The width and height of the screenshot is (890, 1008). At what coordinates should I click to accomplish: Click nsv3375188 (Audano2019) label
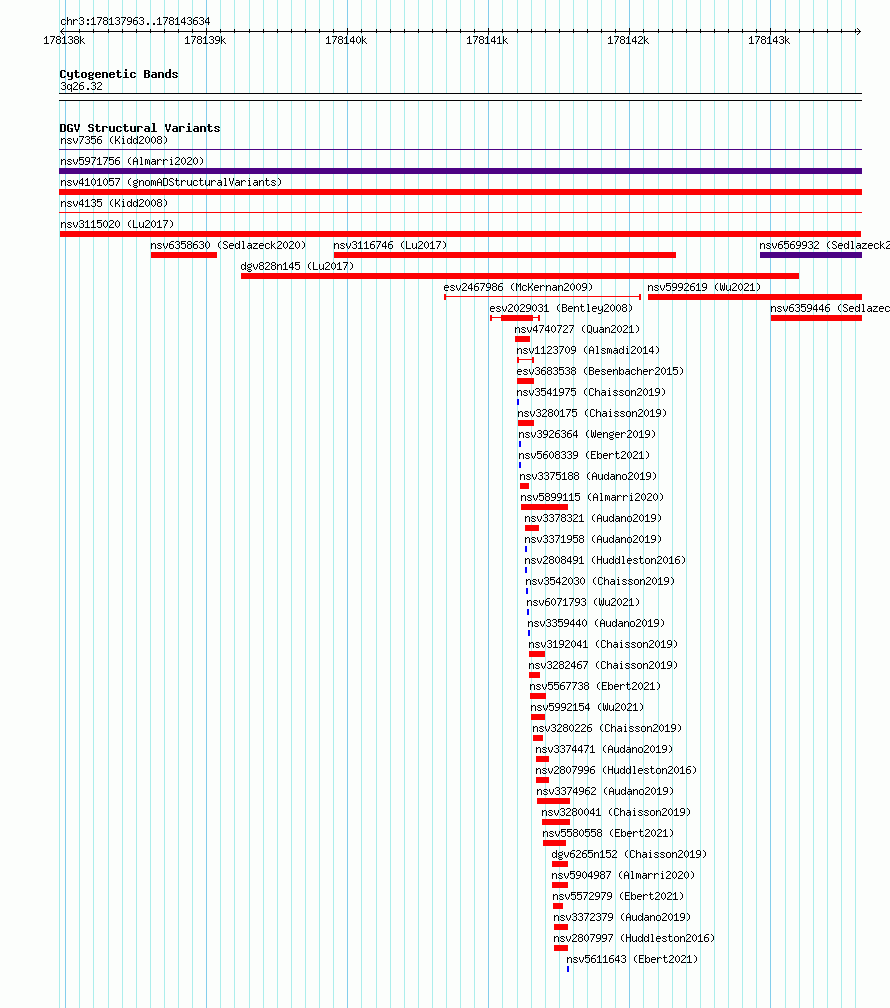(588, 476)
